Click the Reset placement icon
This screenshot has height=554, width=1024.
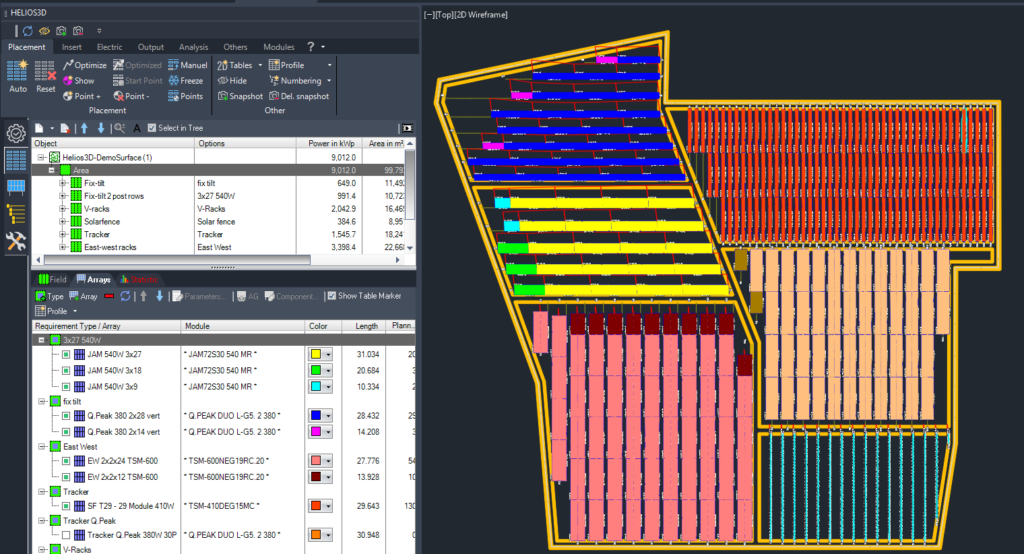click(45, 76)
